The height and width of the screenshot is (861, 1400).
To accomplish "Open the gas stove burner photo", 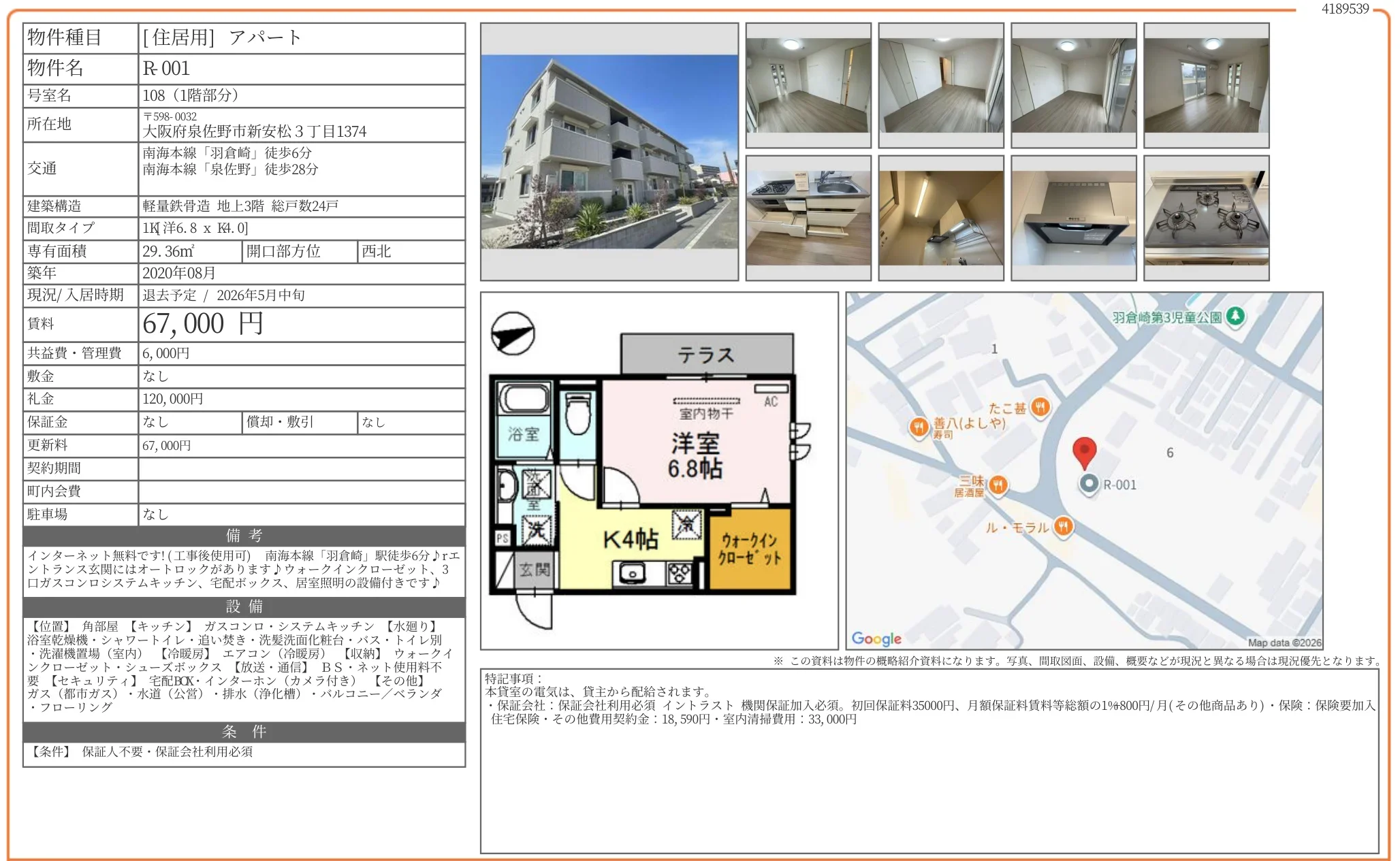I will coord(1206,218).
